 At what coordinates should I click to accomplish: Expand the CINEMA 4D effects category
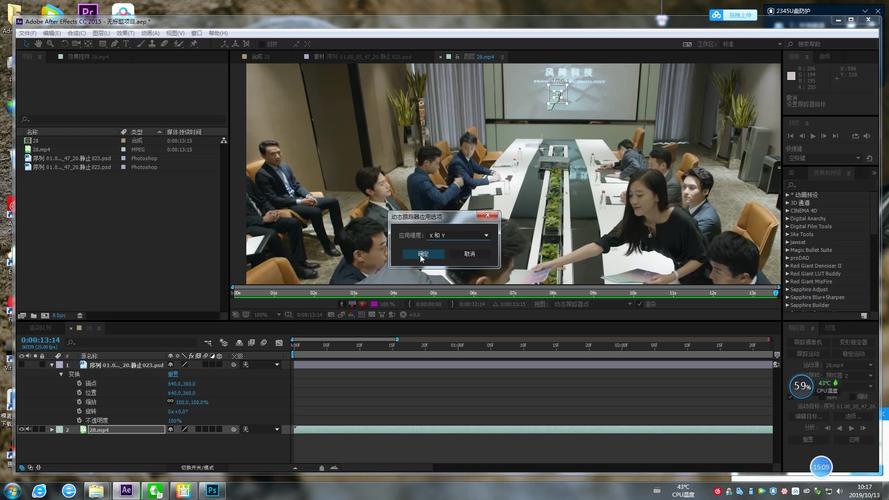pyautogui.click(x=788, y=210)
